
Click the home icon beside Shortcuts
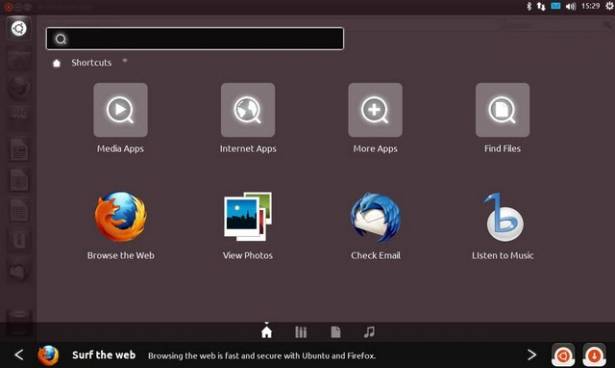click(x=56, y=63)
